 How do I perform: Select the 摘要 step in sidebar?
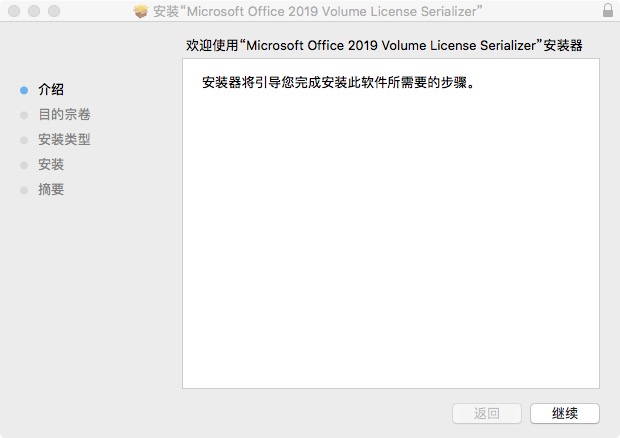[51, 190]
